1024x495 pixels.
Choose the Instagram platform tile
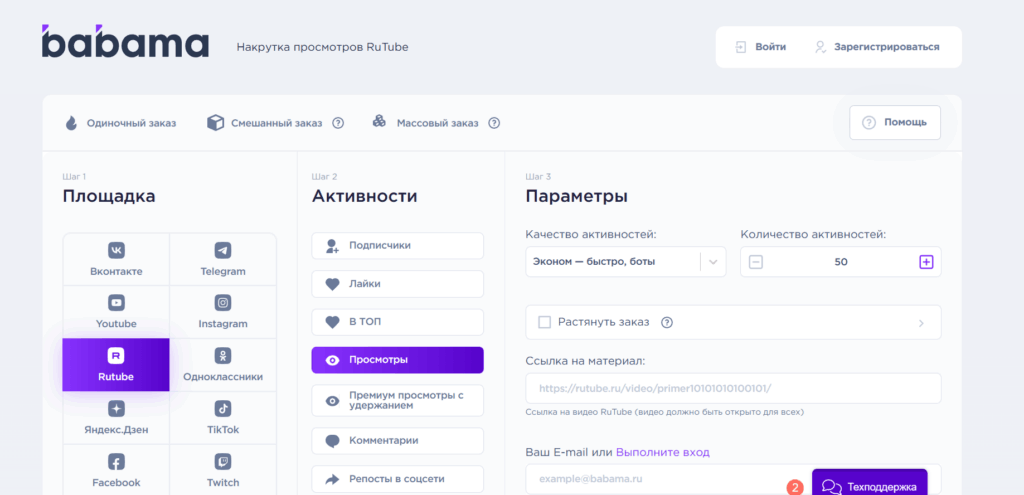pos(223,312)
